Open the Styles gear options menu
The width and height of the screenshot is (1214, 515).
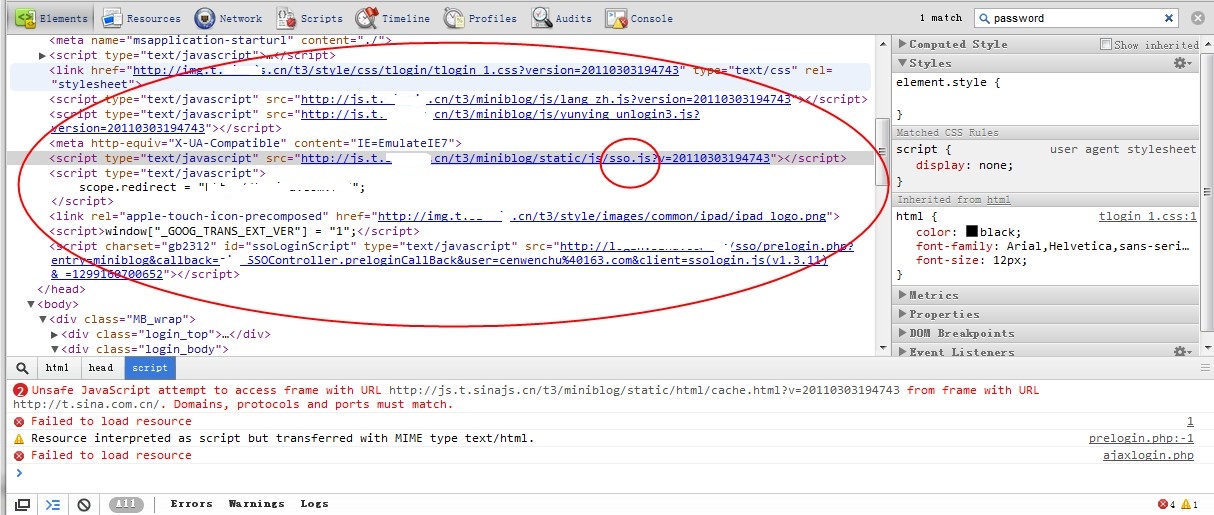click(1183, 63)
